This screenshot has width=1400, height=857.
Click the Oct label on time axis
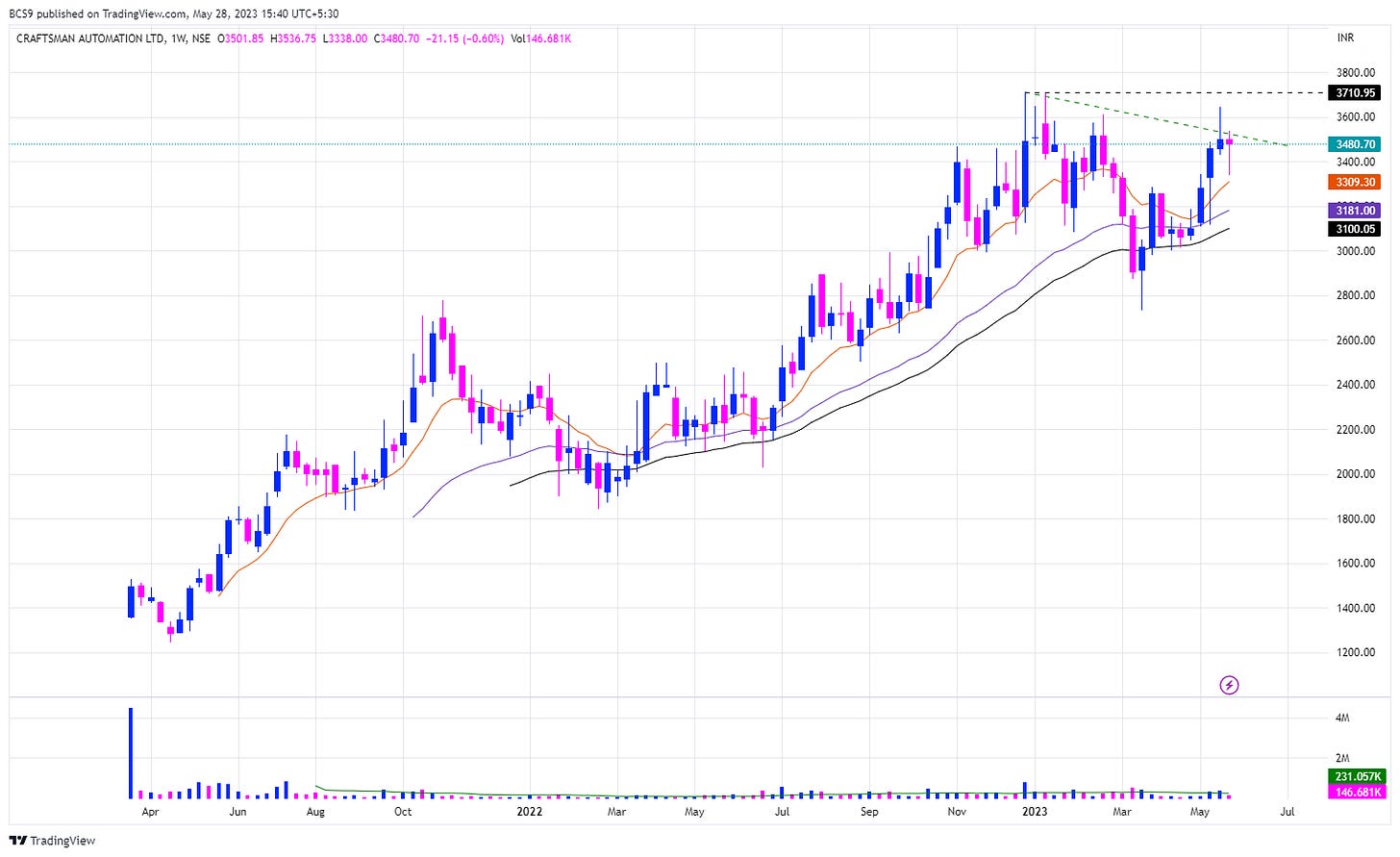point(403,812)
